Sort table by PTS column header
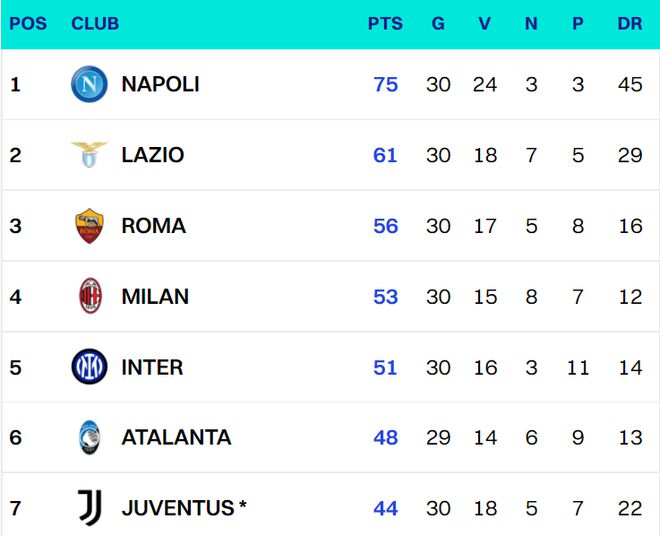The height and width of the screenshot is (536, 660). coord(385,23)
